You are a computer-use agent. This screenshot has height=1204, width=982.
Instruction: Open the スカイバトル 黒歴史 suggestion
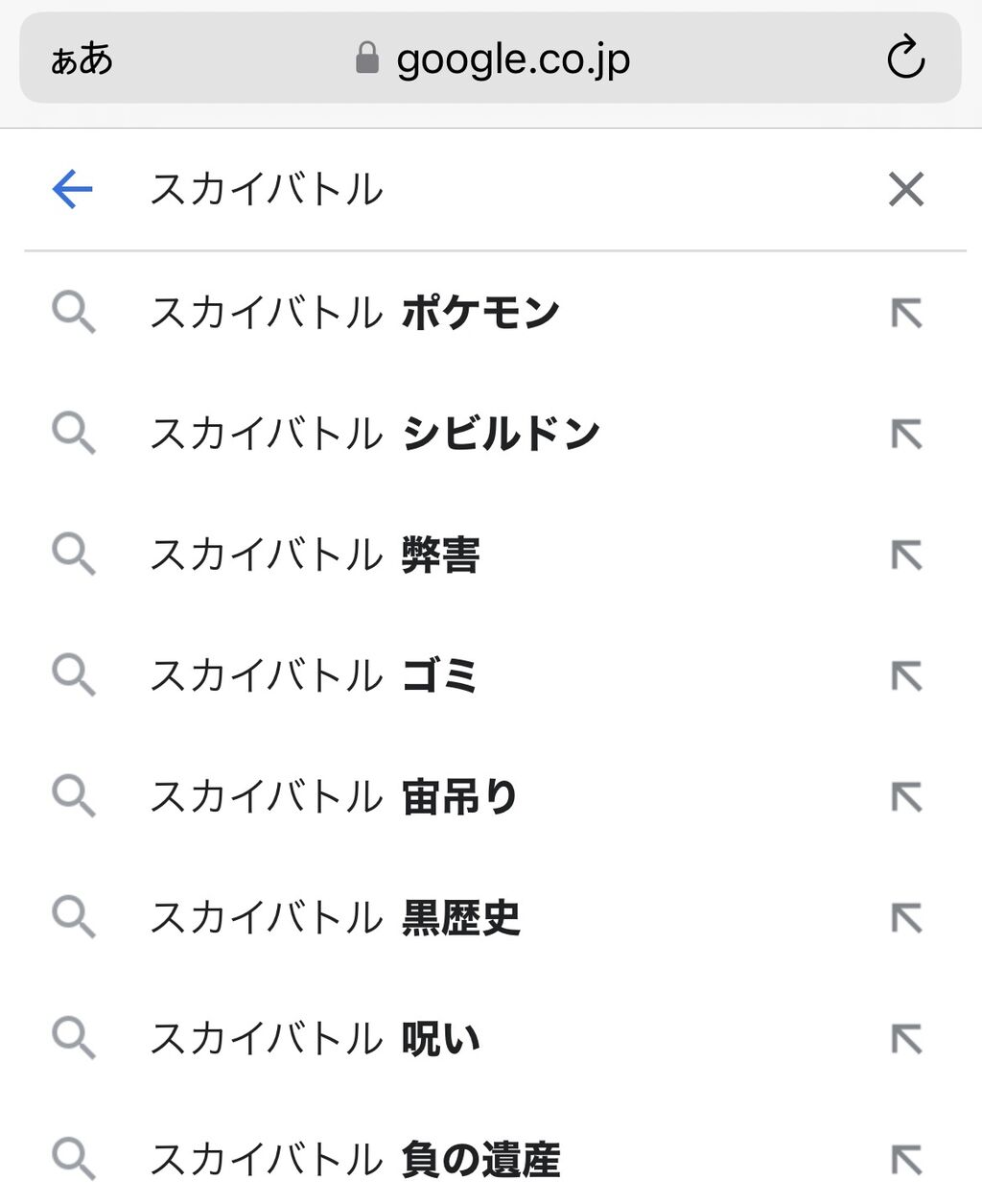(336, 917)
